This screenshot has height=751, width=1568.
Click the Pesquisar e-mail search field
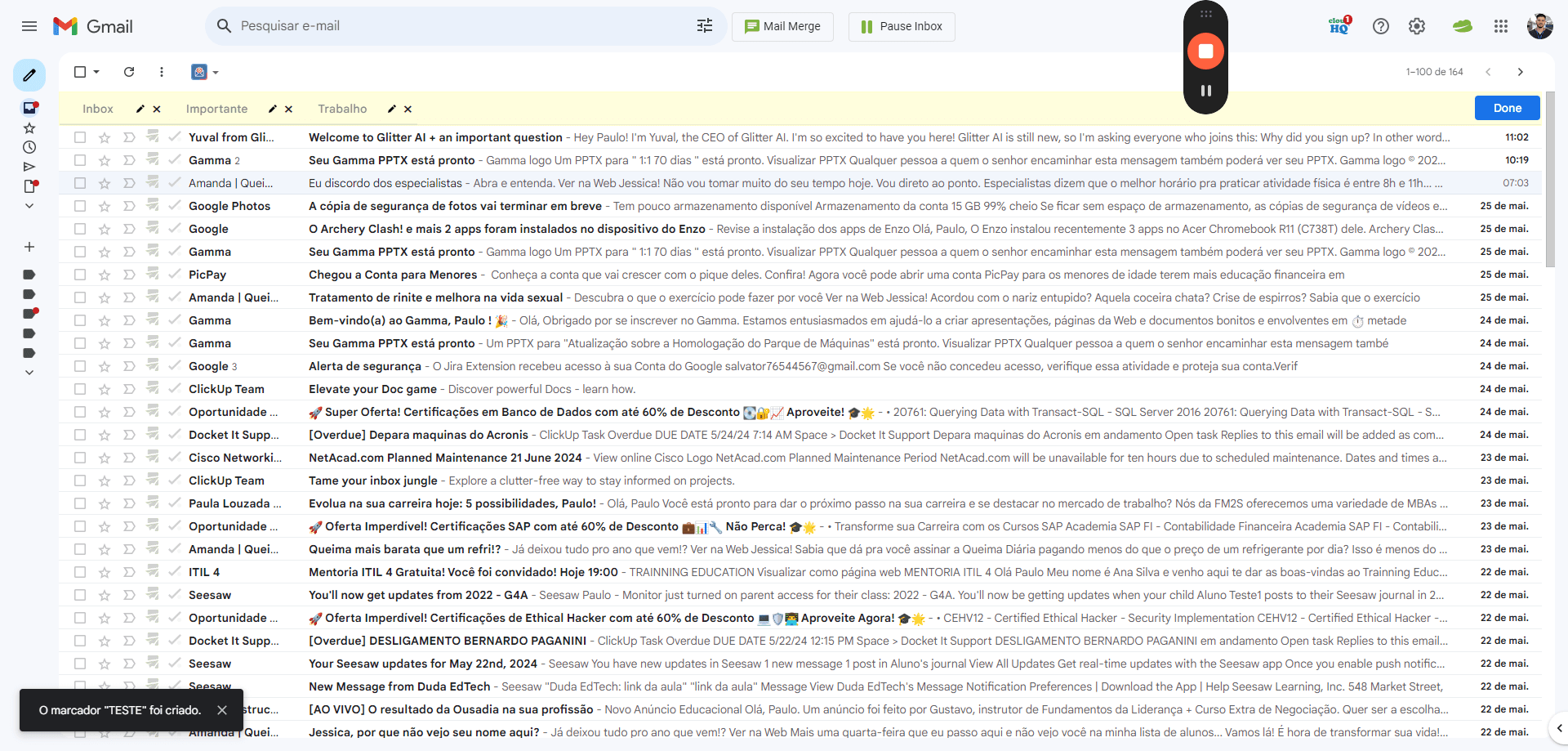coord(465,26)
